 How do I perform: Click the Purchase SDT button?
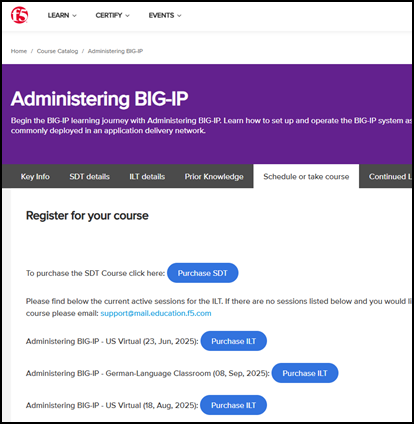pyautogui.click(x=203, y=273)
